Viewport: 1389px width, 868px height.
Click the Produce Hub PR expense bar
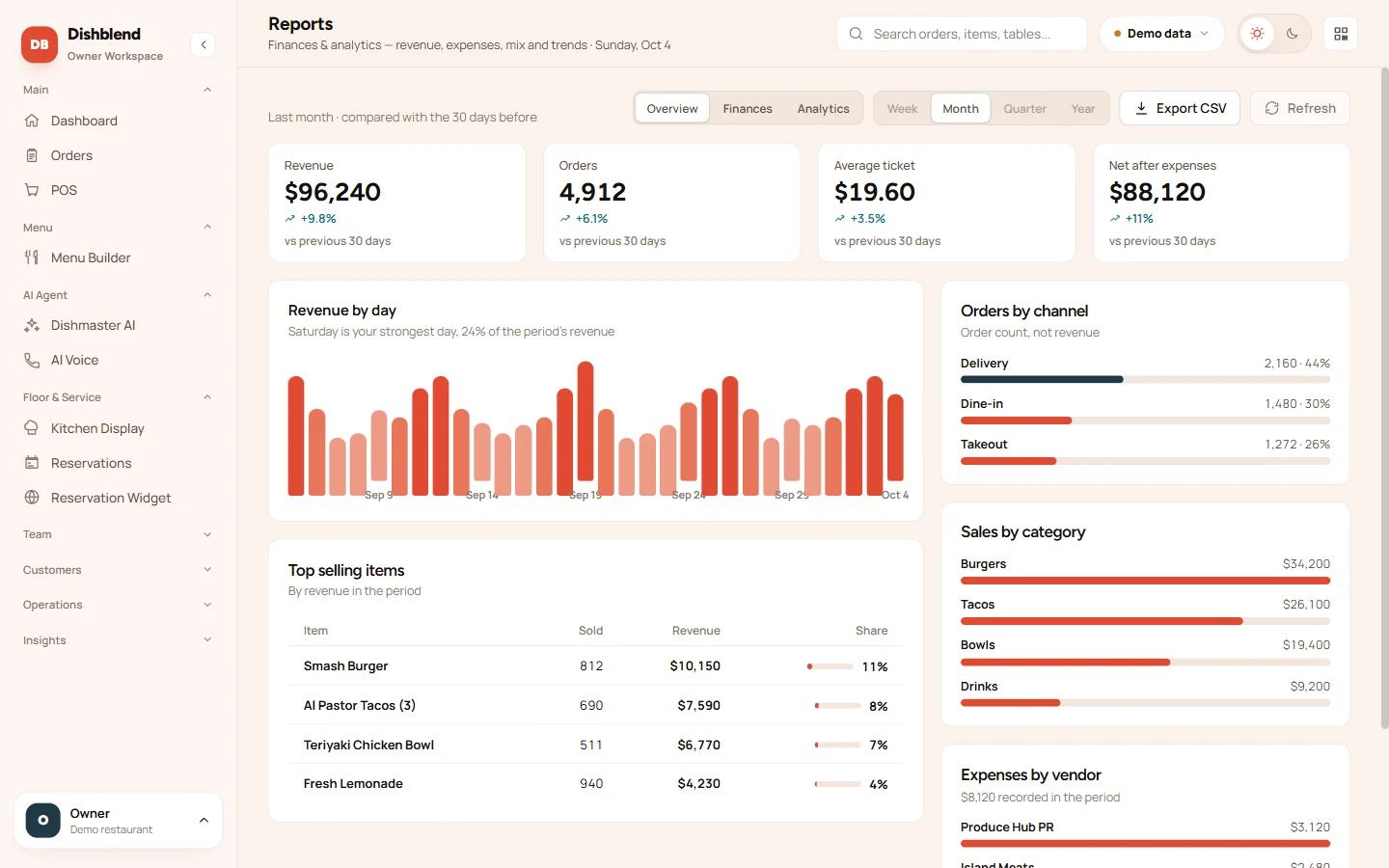[x=1145, y=844]
